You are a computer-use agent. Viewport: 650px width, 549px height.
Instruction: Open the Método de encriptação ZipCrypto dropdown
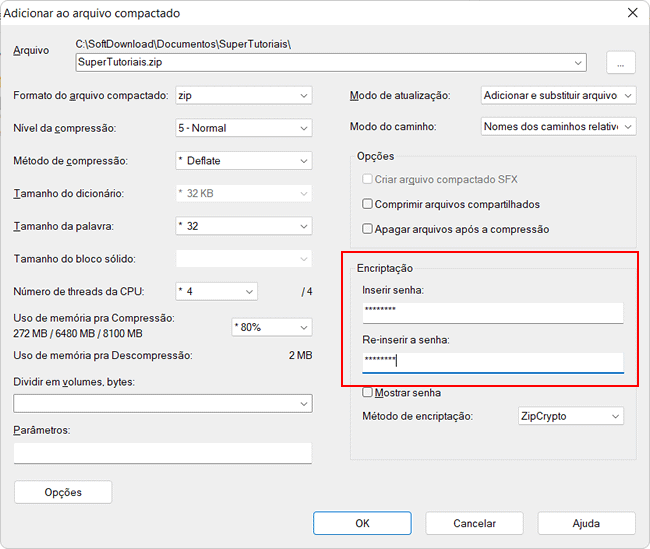click(x=616, y=416)
